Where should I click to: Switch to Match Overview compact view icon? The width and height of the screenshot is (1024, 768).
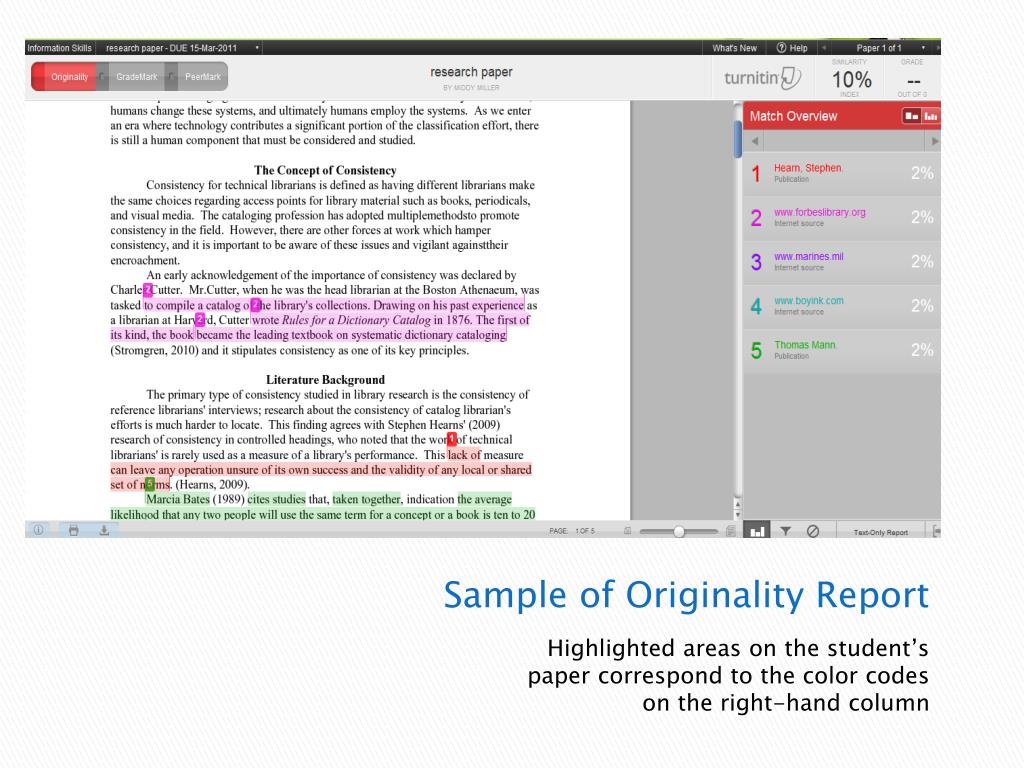[x=911, y=116]
